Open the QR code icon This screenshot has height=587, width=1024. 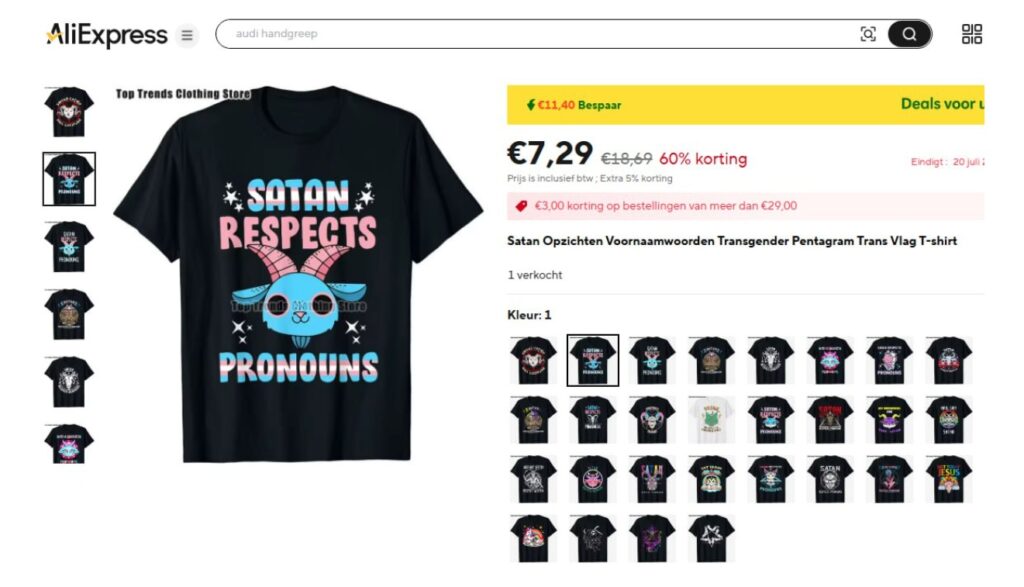(972, 34)
